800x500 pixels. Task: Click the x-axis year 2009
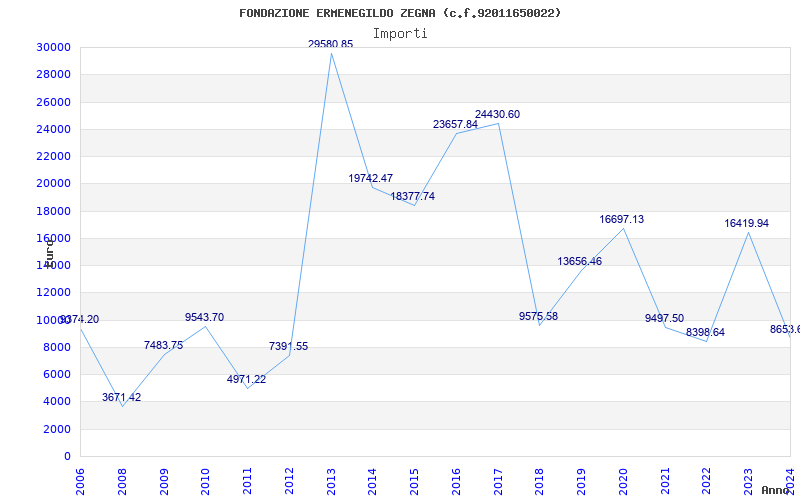pos(164,482)
